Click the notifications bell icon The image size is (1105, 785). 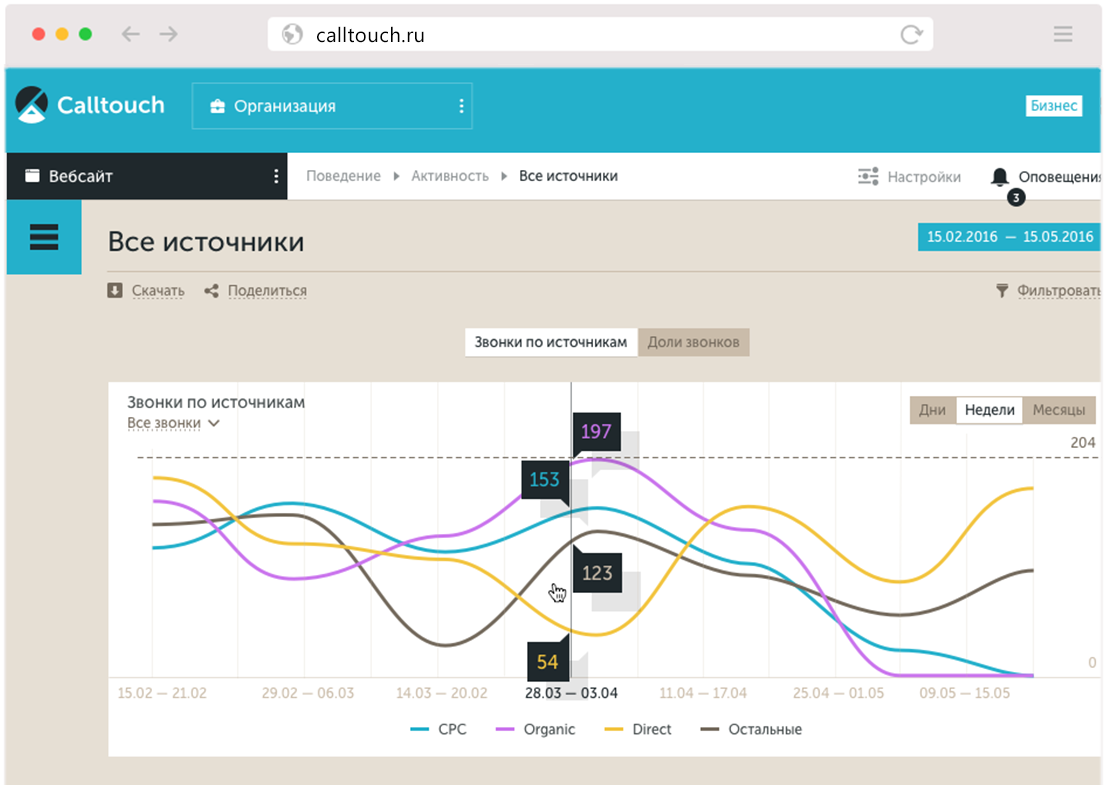(999, 177)
